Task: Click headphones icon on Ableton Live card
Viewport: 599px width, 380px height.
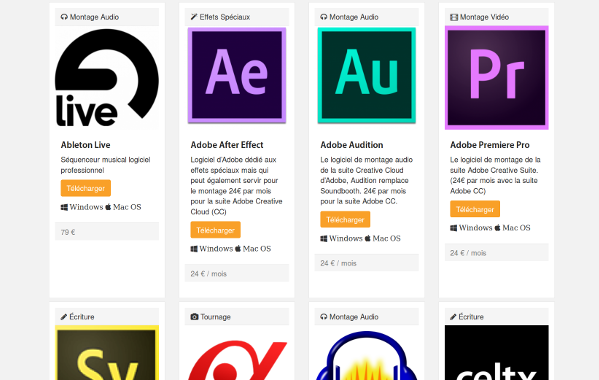Action: click(x=64, y=17)
